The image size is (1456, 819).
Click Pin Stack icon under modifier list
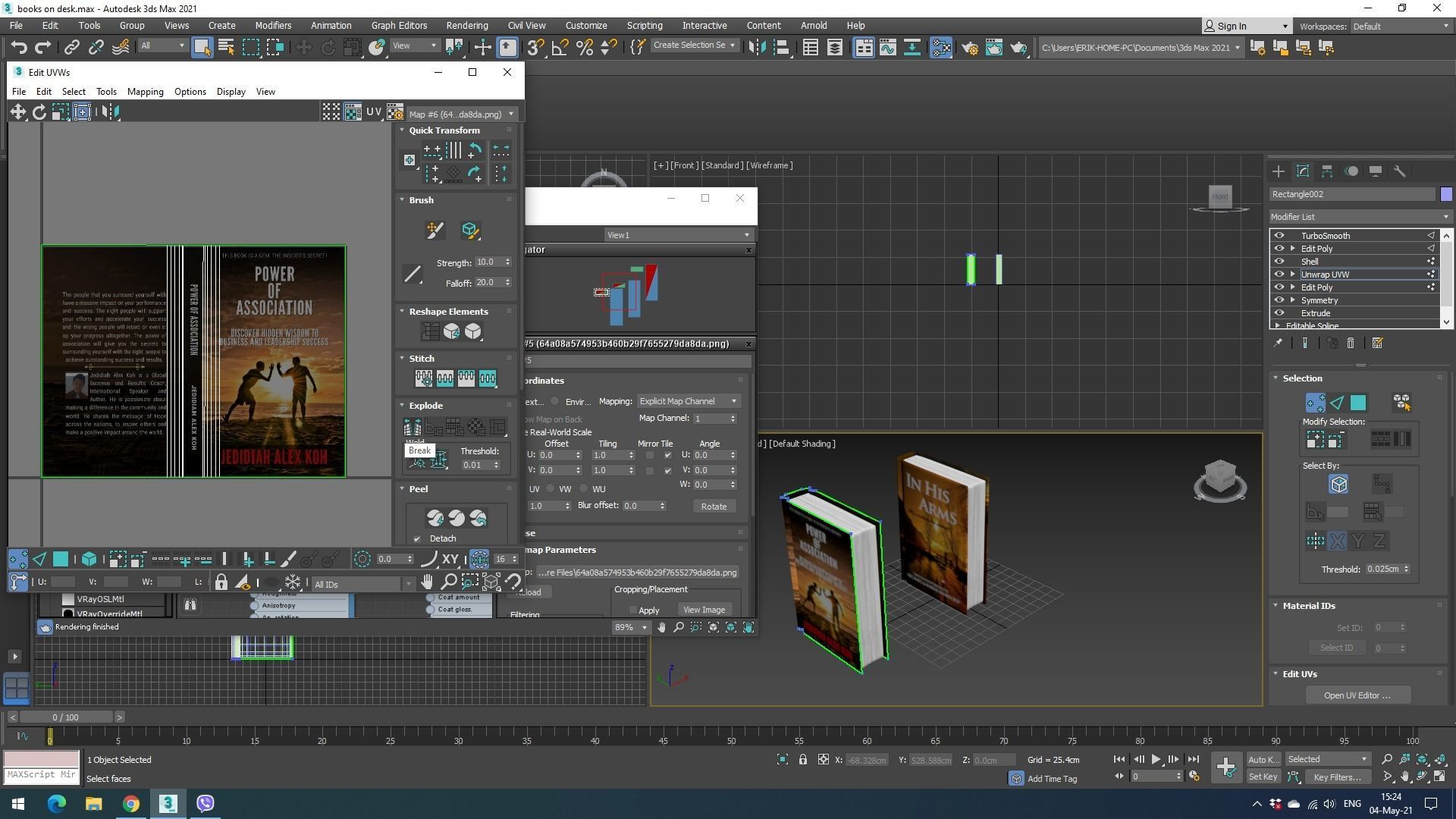pyautogui.click(x=1278, y=344)
